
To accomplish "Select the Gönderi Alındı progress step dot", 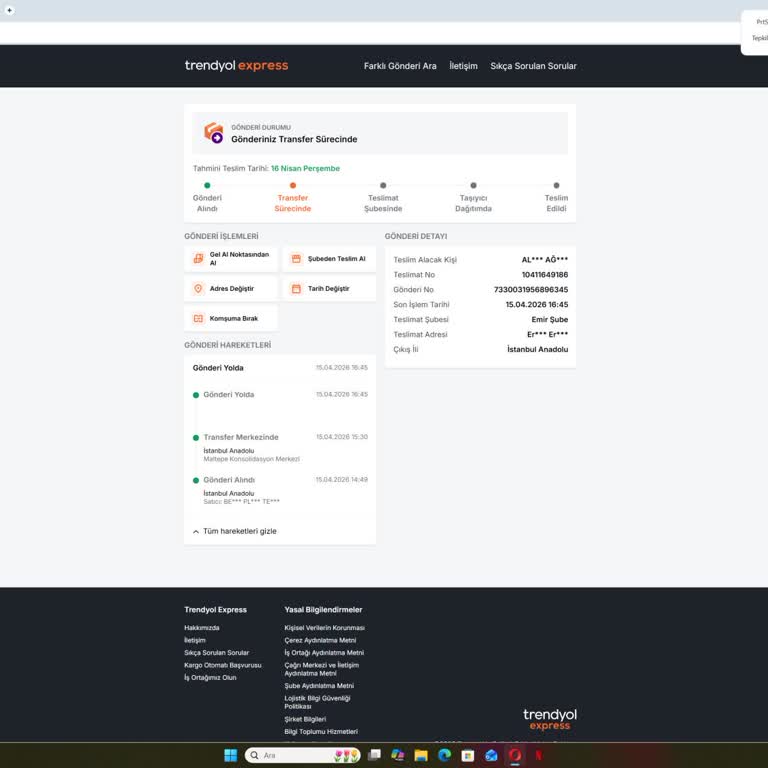I will [207, 185].
